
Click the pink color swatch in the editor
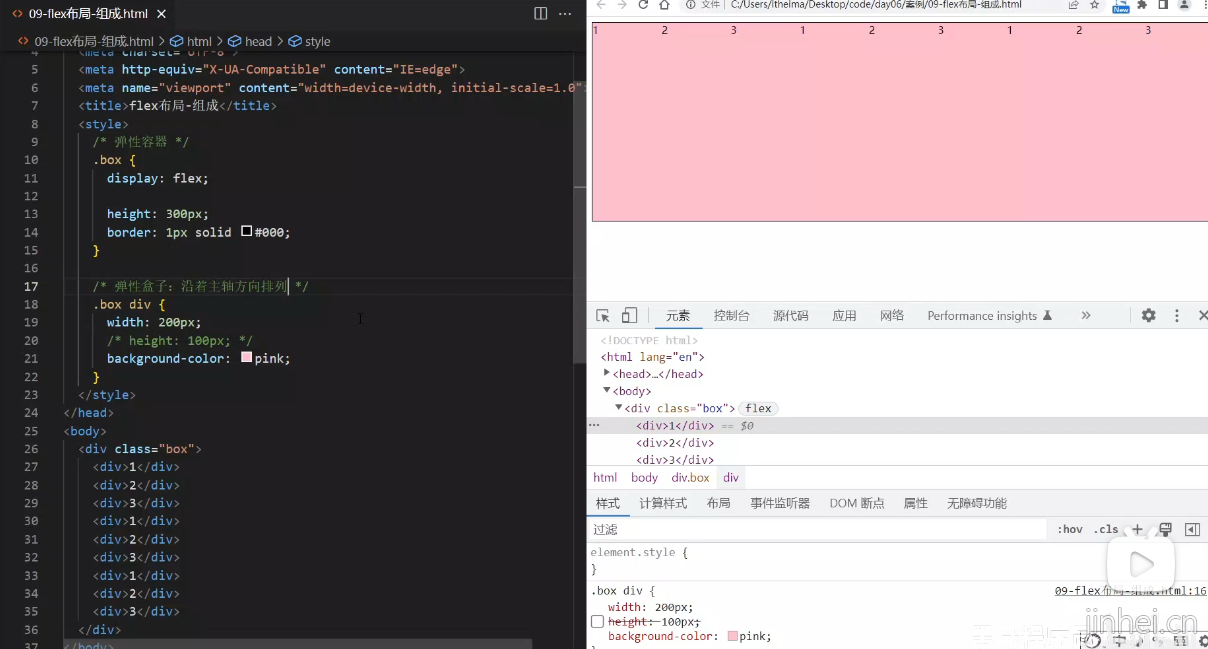pyautogui.click(x=247, y=358)
